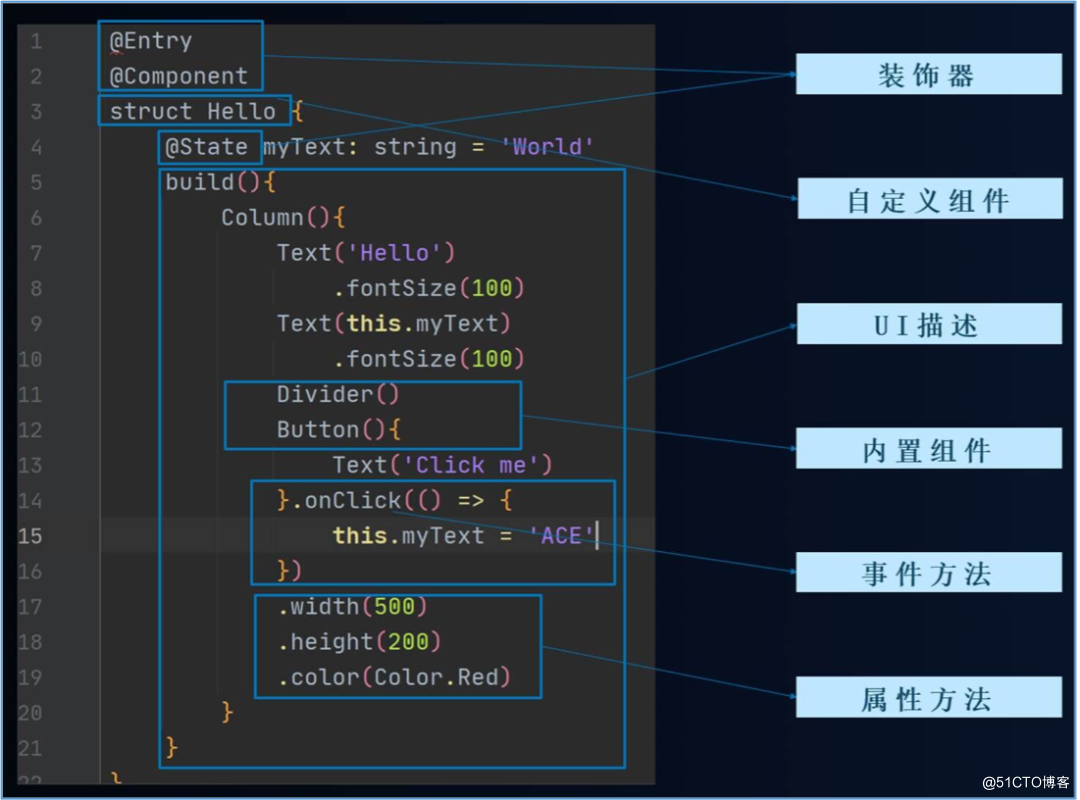The width and height of the screenshot is (1080, 800).
Task: Click line number 15 in the gutter
Action: [x=30, y=536]
